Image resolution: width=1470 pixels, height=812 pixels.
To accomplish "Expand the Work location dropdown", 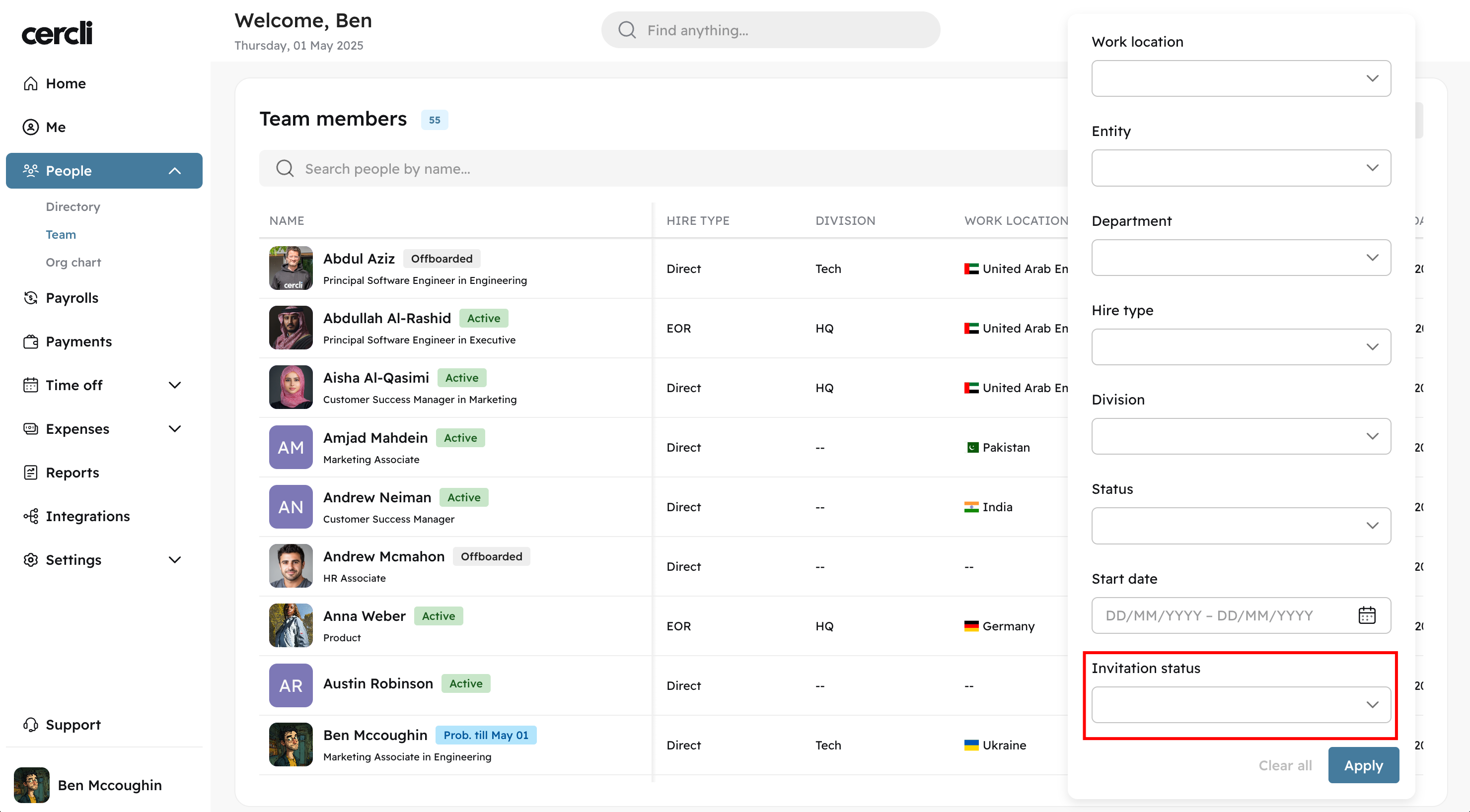I will pos(1241,79).
